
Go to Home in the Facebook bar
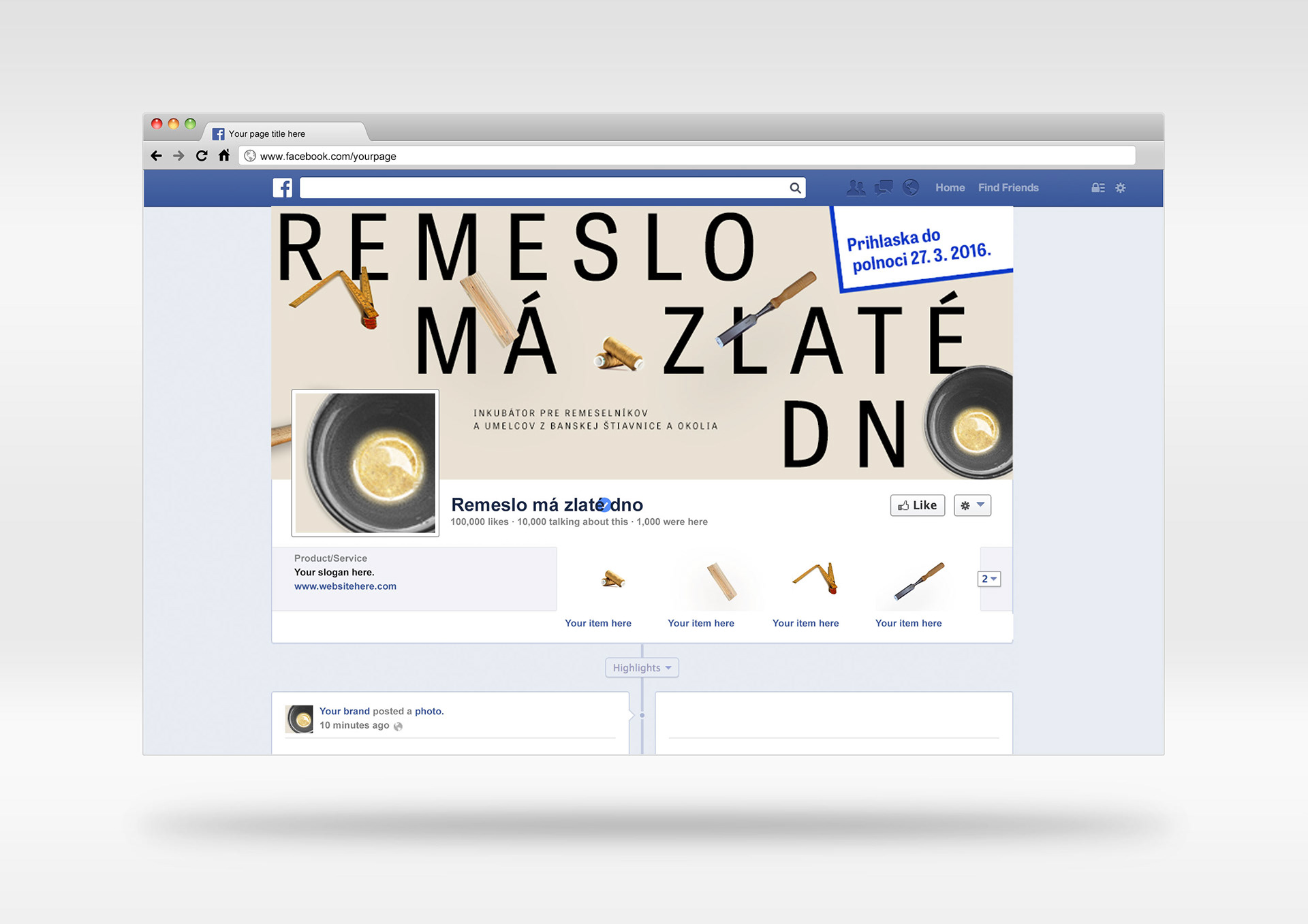[950, 187]
